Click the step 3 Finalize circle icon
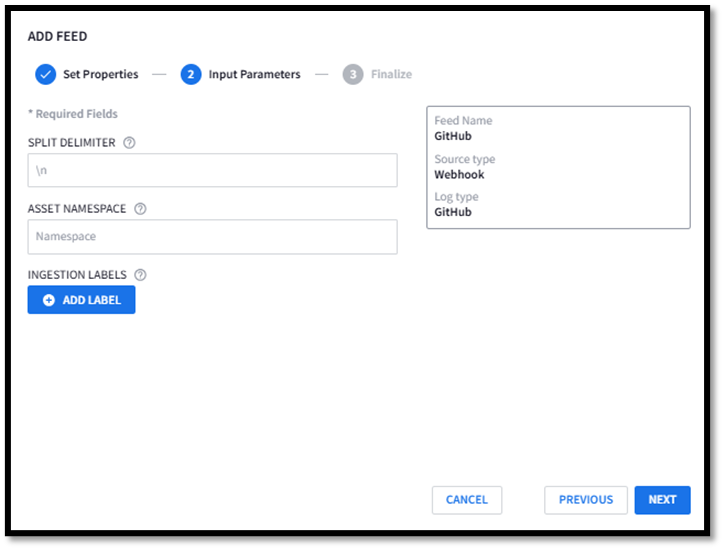The width and height of the screenshot is (723, 549). 353,74
